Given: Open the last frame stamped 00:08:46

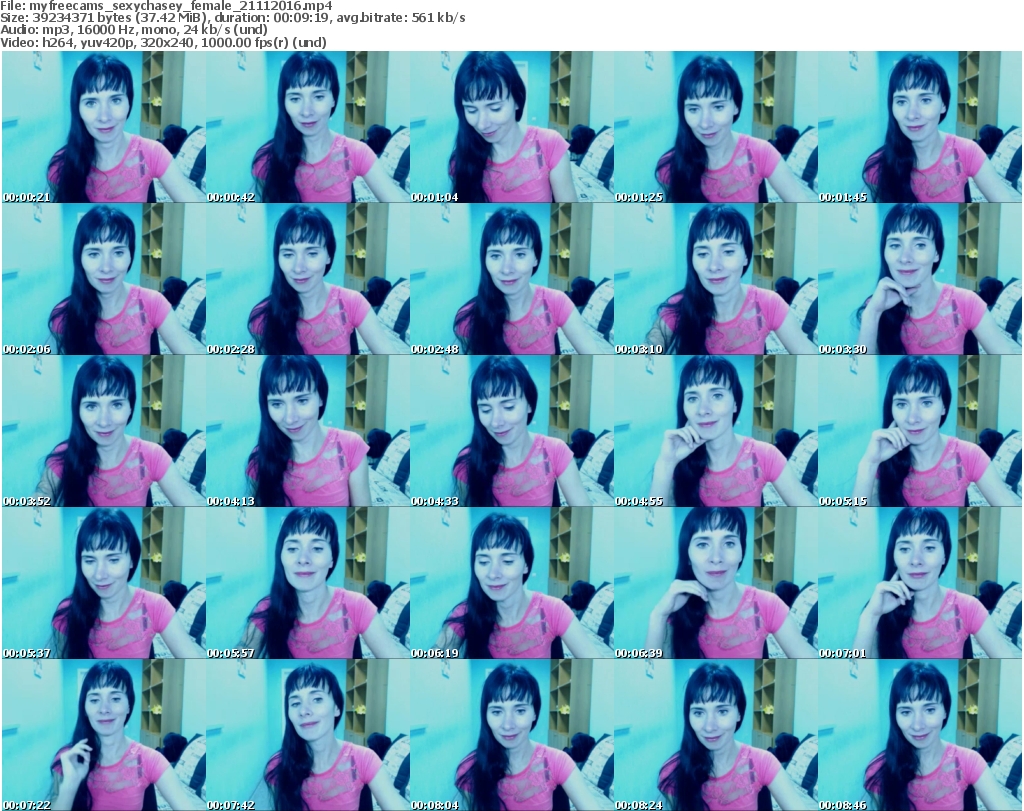Looking at the screenshot, I should pyautogui.click(x=920, y=735).
